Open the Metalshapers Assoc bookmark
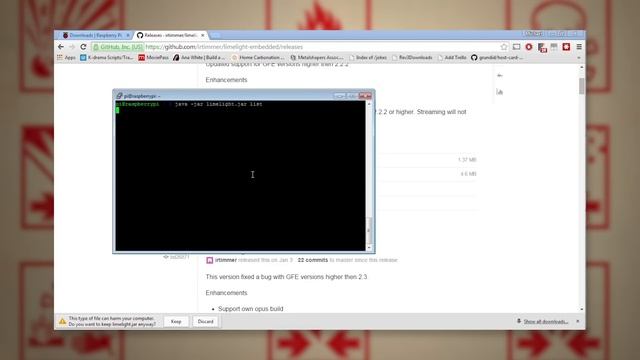The height and width of the screenshot is (360, 640). pyautogui.click(x=317, y=58)
